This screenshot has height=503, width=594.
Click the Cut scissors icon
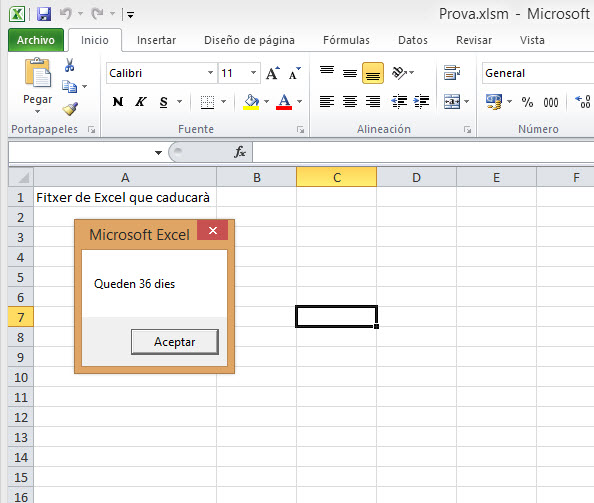coord(69,65)
